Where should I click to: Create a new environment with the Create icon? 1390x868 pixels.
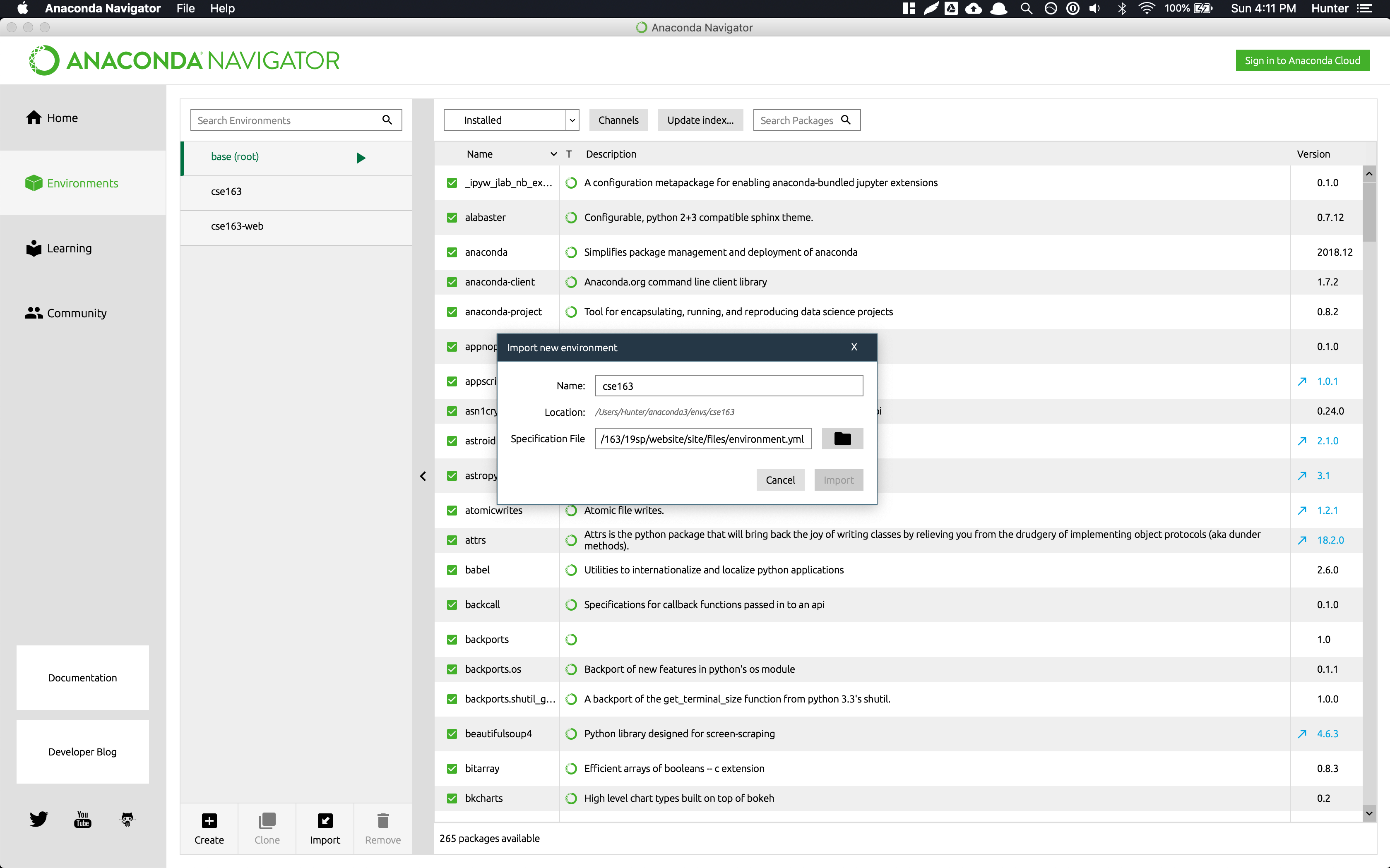click(x=209, y=821)
